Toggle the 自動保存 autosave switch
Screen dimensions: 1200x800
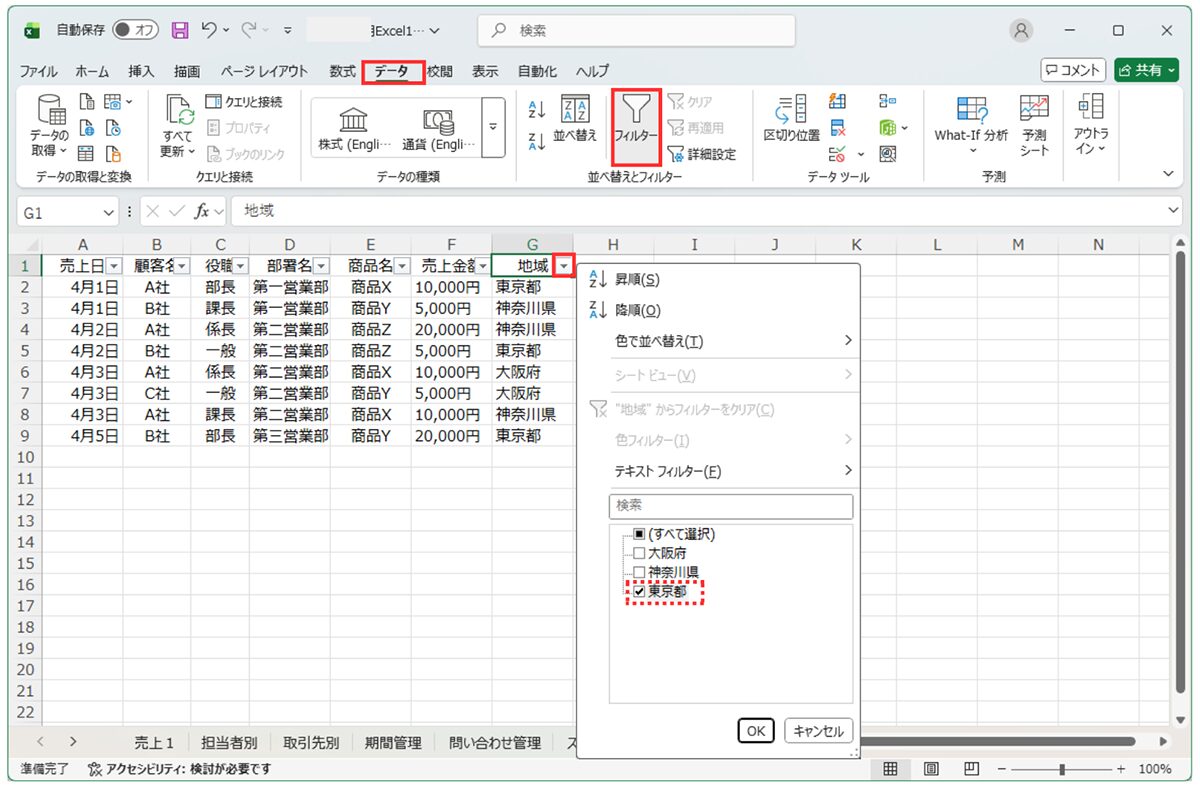(x=134, y=30)
